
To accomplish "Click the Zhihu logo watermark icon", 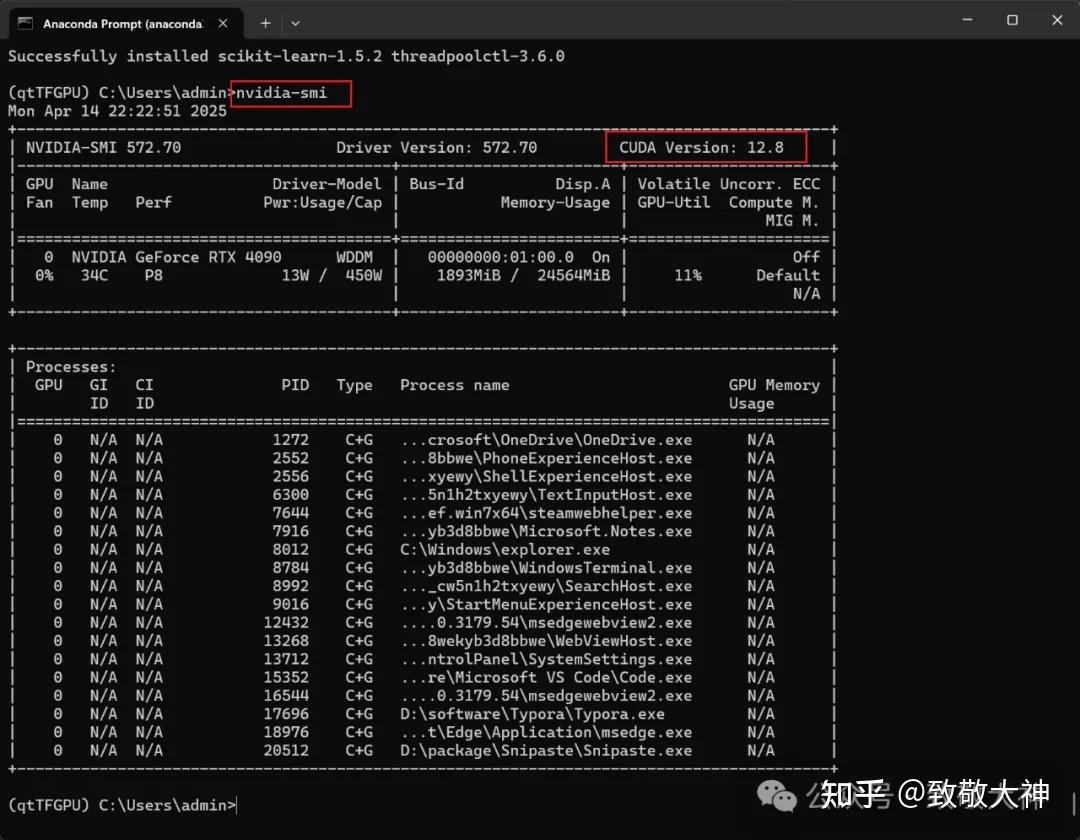I will (777, 795).
